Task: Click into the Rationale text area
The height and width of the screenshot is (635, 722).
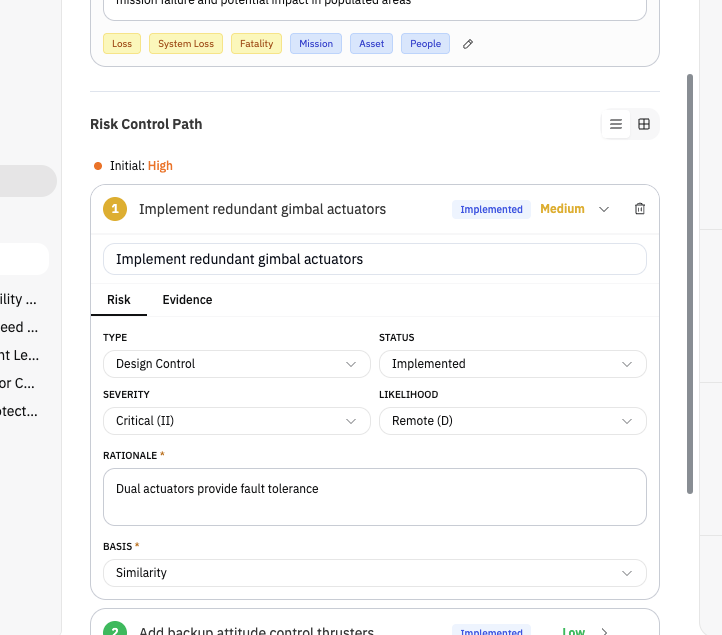Action: pos(375,497)
